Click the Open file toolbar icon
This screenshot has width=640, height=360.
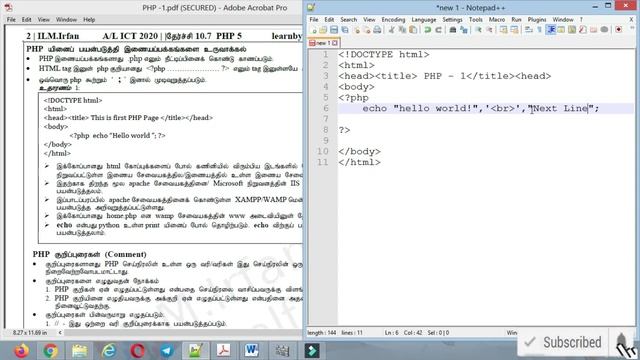tap(323, 30)
